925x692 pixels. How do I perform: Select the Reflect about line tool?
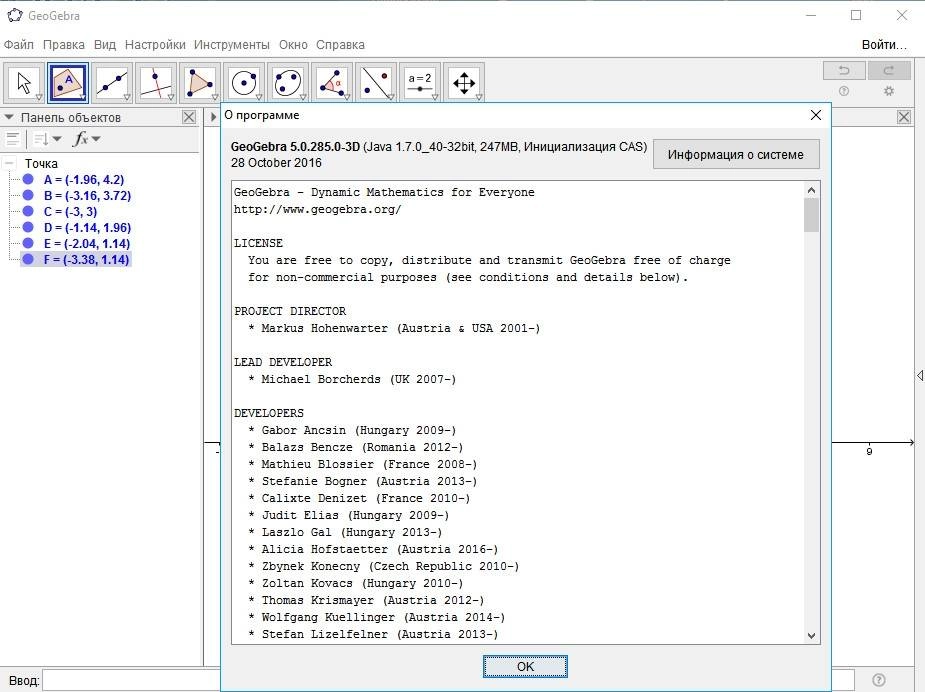coord(376,83)
